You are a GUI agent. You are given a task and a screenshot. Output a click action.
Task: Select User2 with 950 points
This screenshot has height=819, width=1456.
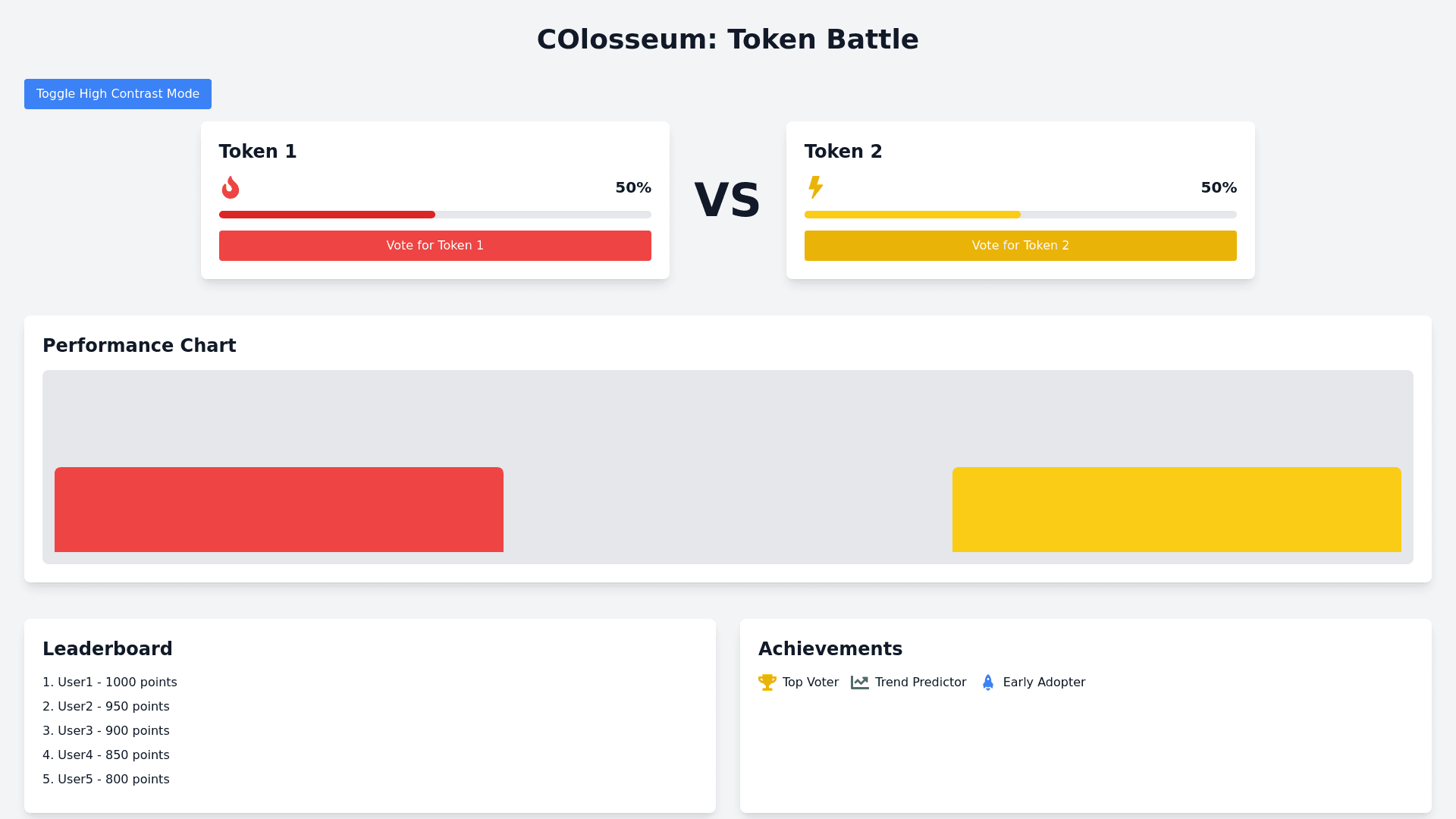(106, 707)
